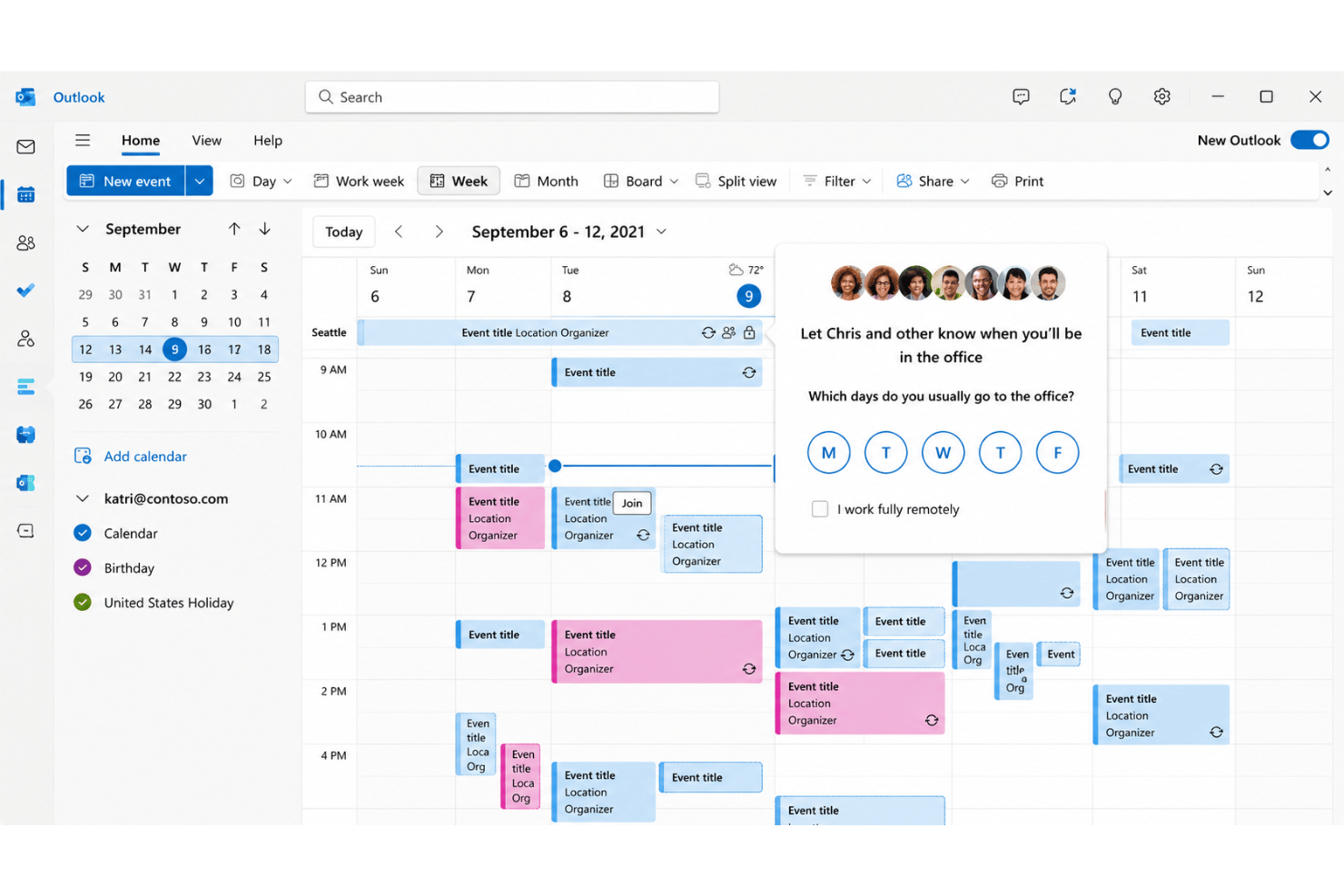
Task: Open the Share dropdown
Action: click(x=964, y=181)
